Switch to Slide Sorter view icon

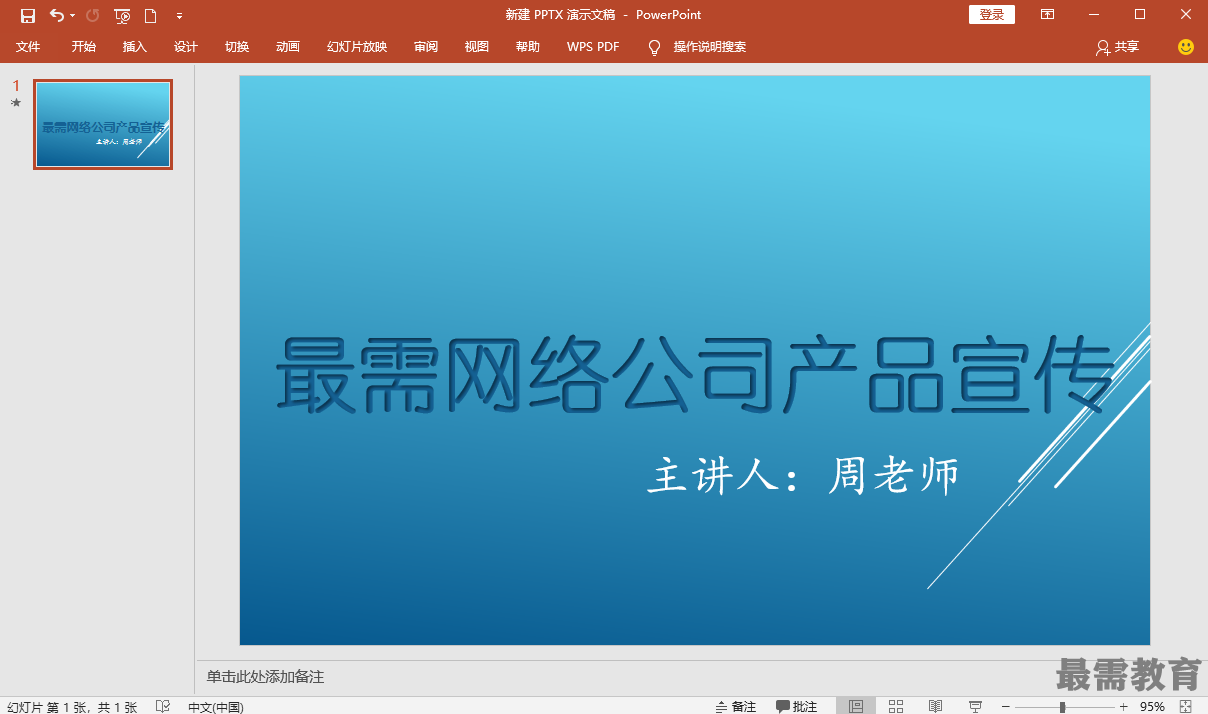click(x=896, y=706)
